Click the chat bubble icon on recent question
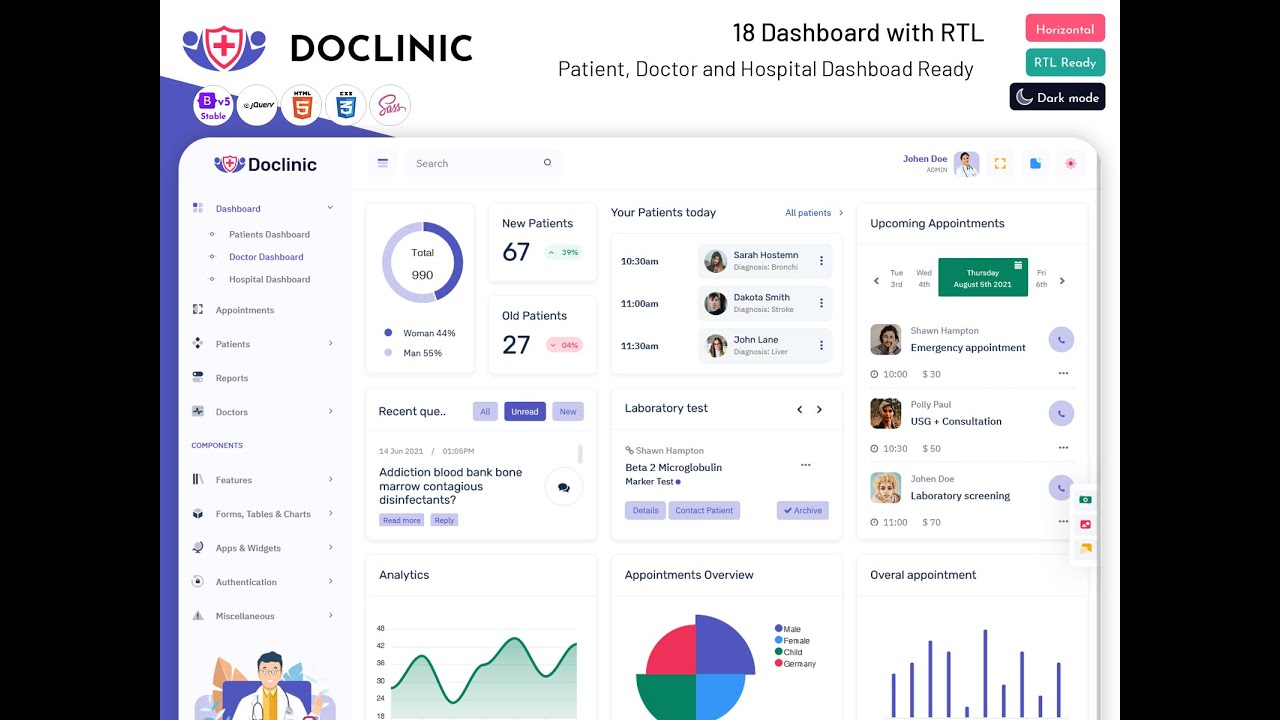This screenshot has width=1280, height=720. [x=564, y=487]
